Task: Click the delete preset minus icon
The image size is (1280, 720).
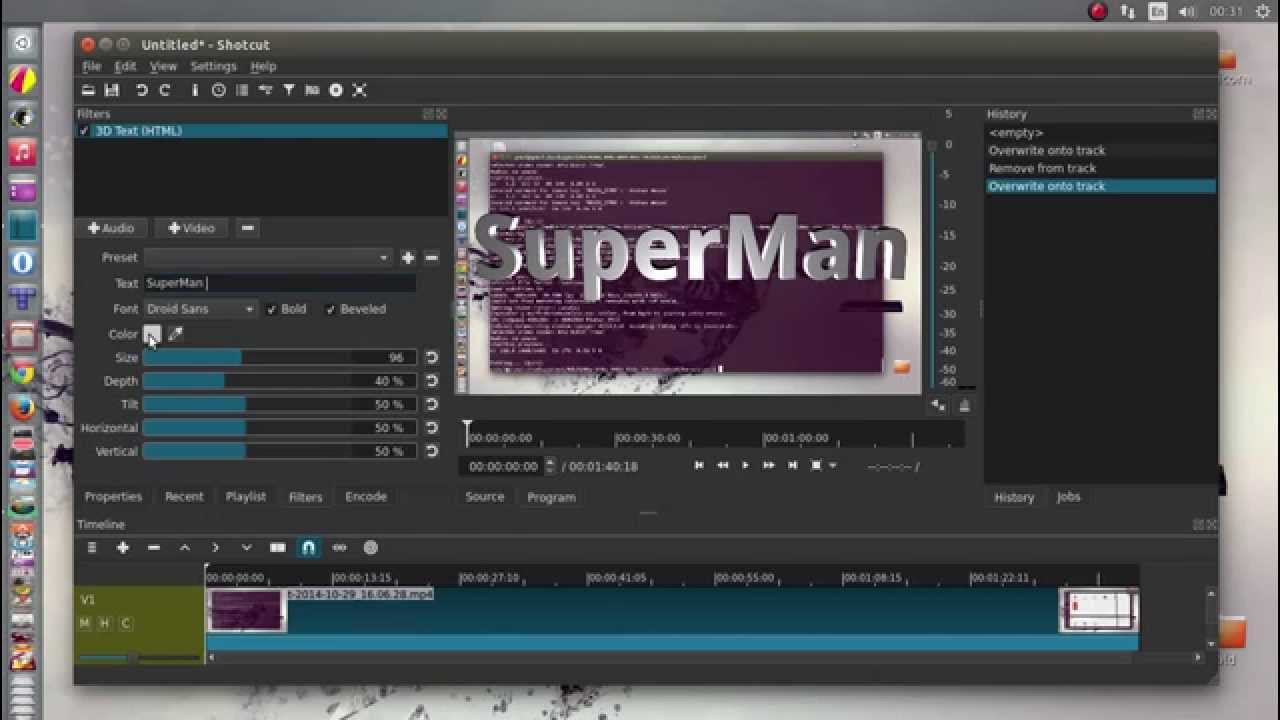Action: pyautogui.click(x=432, y=258)
